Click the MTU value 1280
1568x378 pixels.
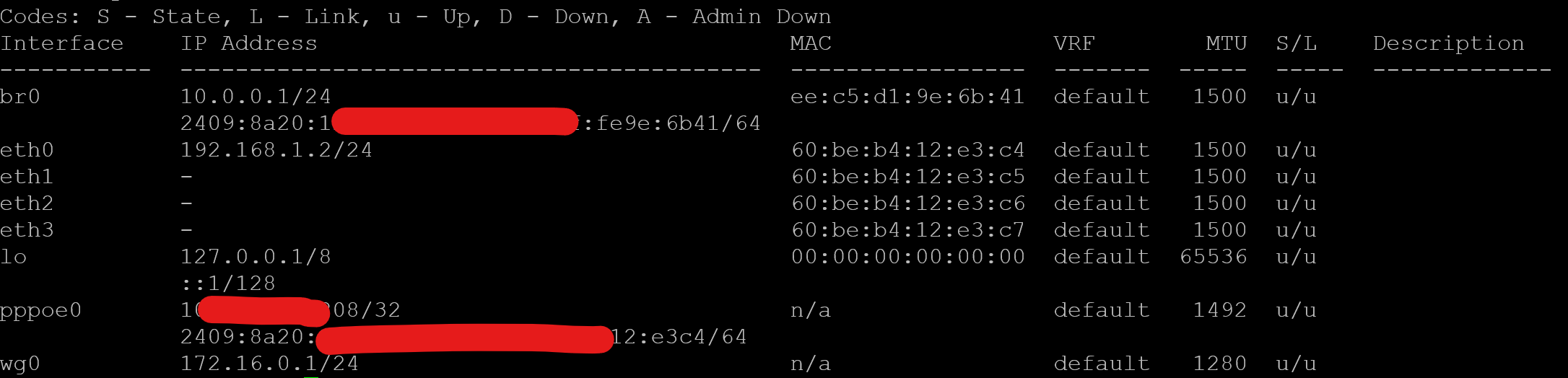pos(1219,364)
